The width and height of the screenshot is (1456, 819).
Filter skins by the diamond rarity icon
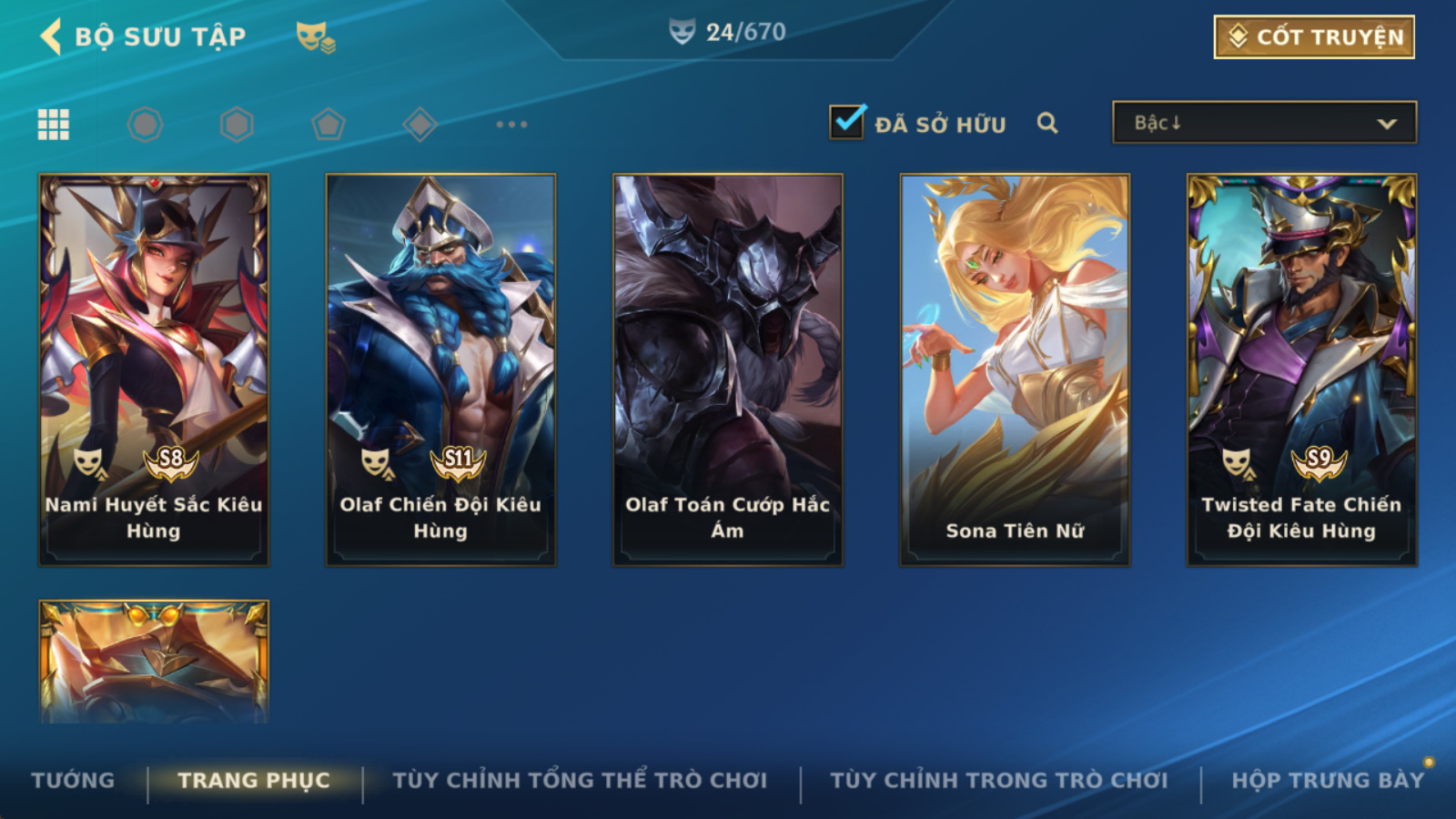point(420,125)
